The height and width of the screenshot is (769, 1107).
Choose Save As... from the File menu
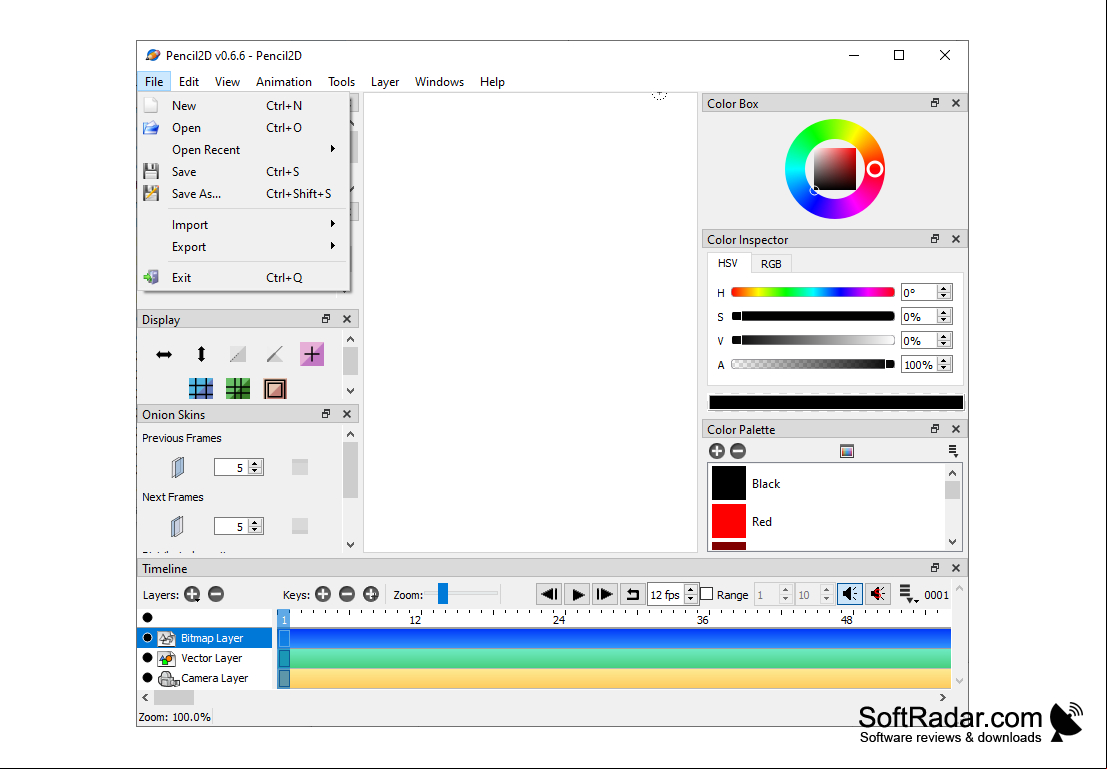[244, 193]
